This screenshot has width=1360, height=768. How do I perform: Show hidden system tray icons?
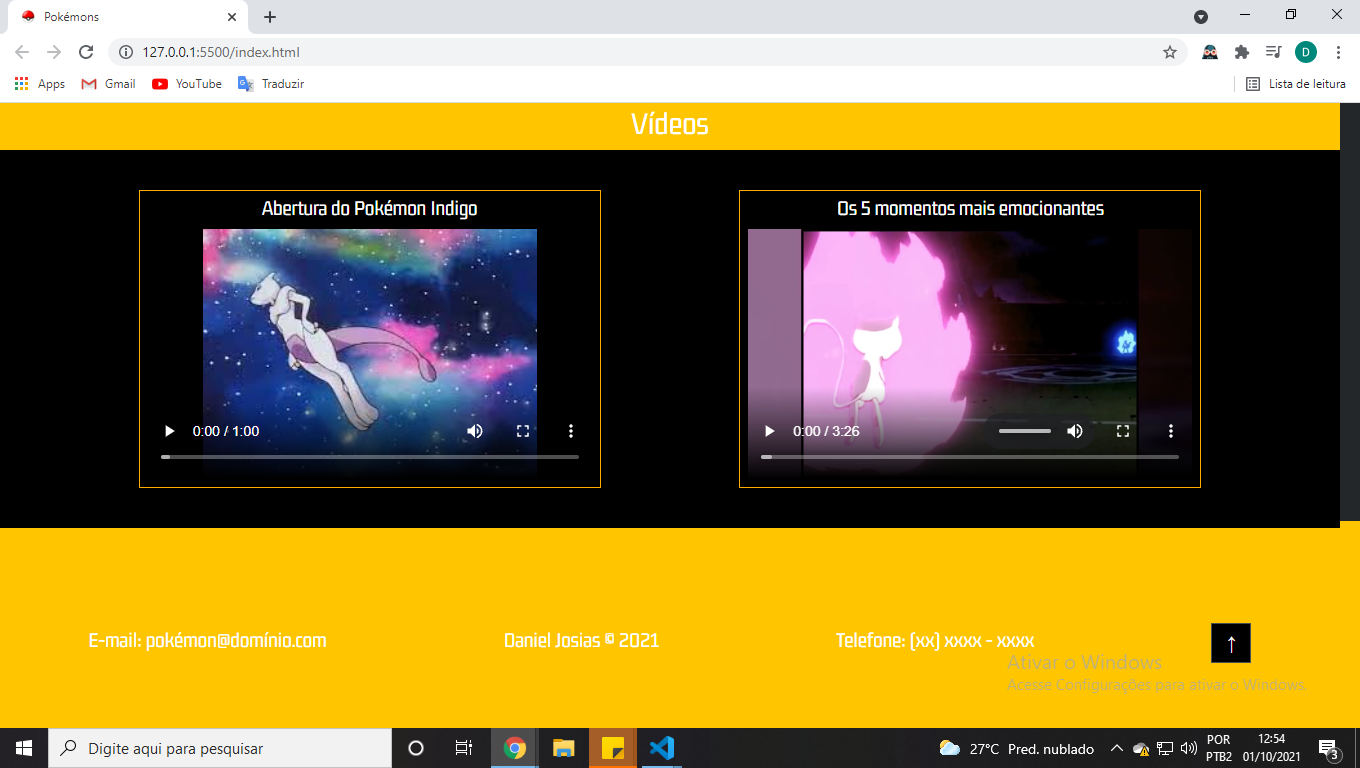click(x=1117, y=748)
